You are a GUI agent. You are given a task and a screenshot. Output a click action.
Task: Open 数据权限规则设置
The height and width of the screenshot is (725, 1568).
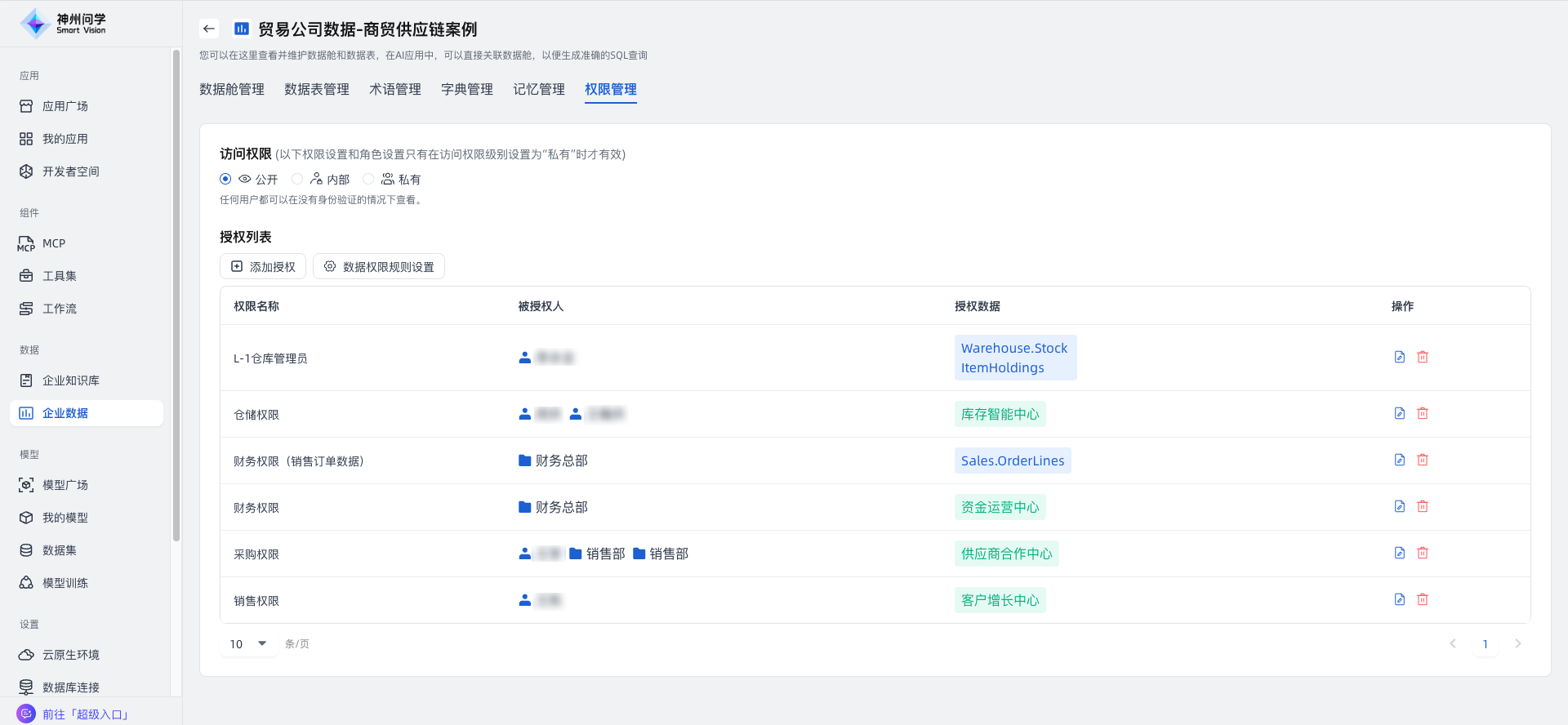pos(379,266)
